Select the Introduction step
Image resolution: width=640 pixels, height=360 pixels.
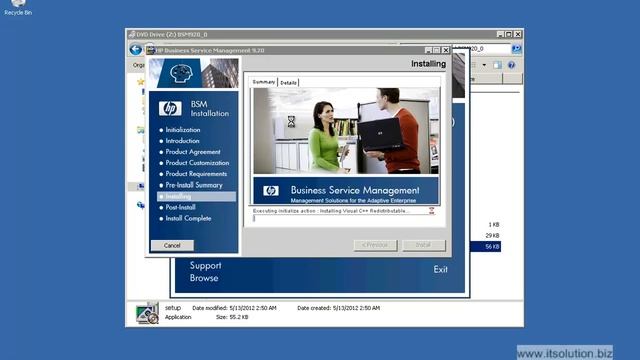pos(182,141)
